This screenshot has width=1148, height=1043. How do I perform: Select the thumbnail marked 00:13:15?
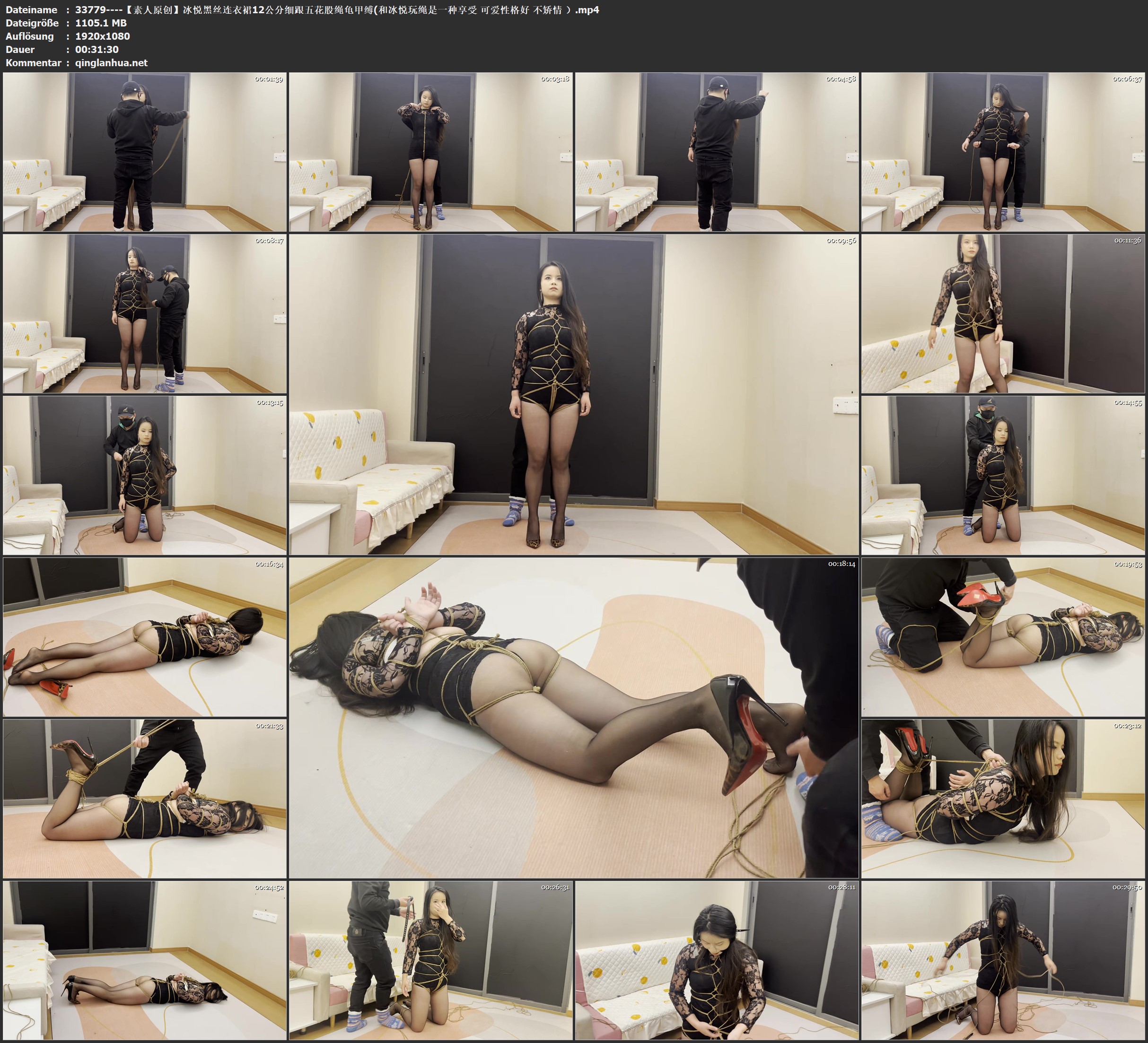click(145, 475)
